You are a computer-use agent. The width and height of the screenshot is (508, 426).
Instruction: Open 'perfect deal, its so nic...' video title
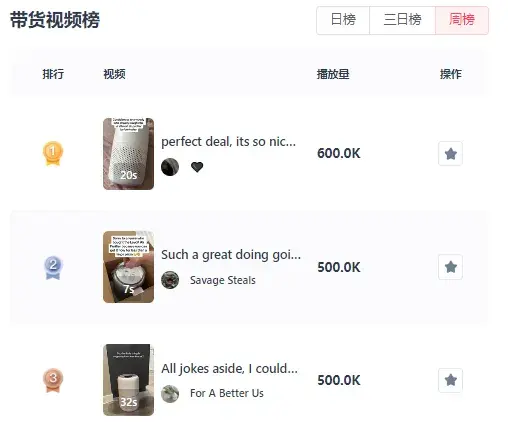(x=228, y=142)
